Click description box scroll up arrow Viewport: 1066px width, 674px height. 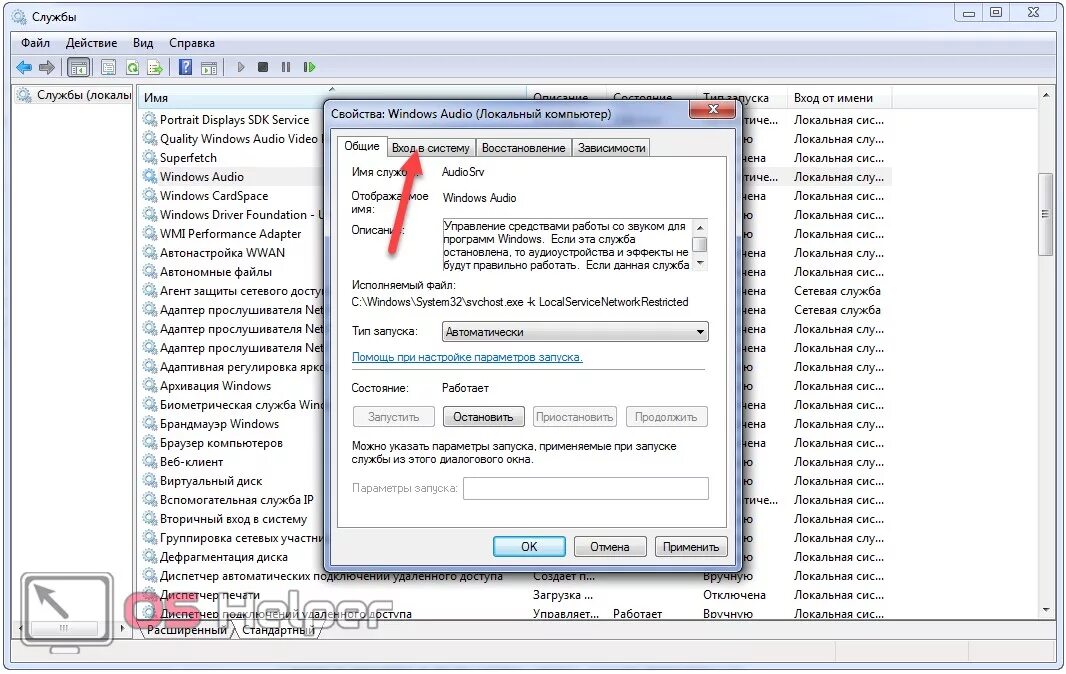pyautogui.click(x=700, y=226)
